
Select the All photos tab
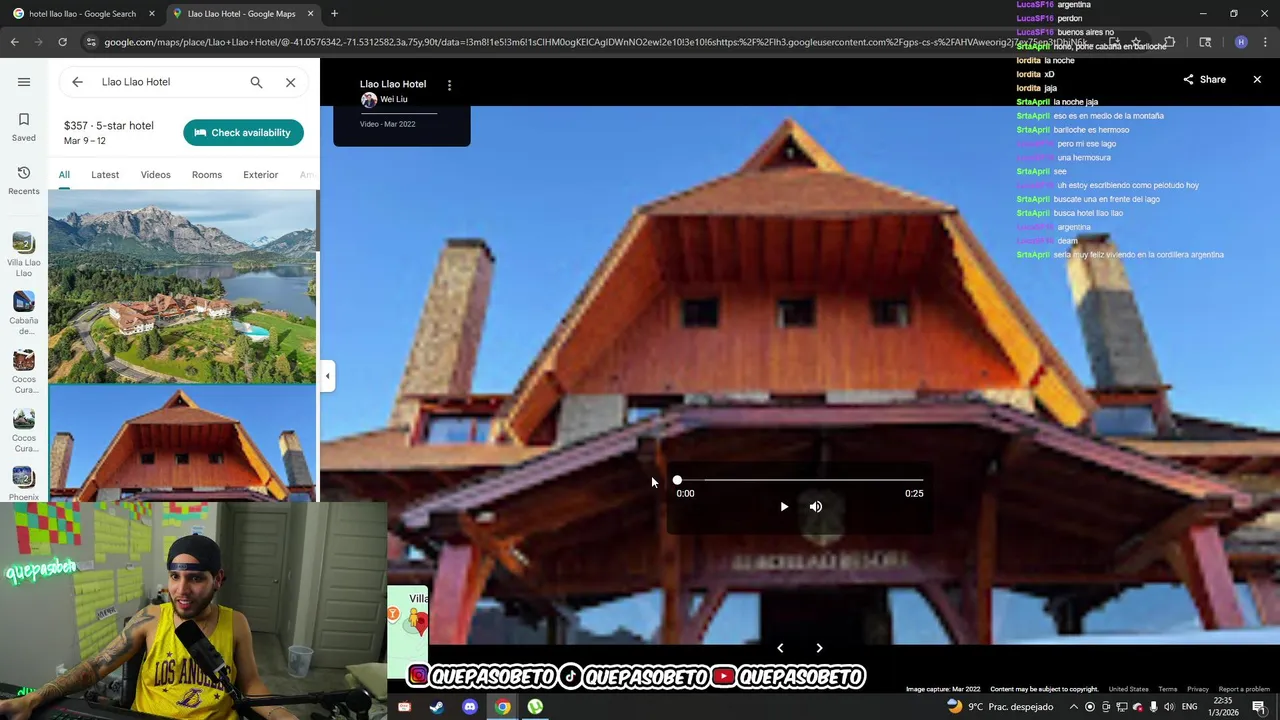pyautogui.click(x=64, y=175)
